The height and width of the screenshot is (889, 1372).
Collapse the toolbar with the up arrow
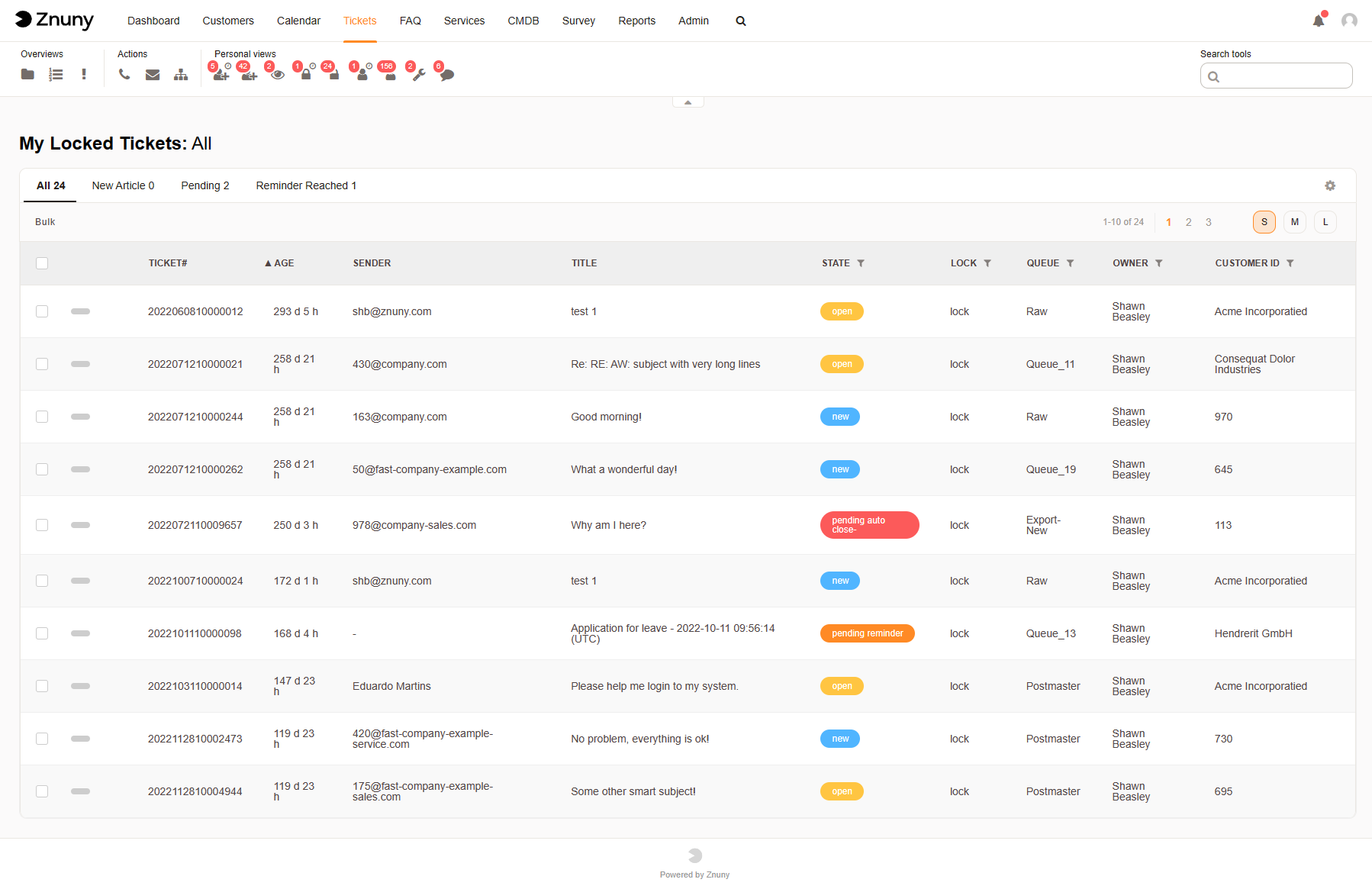[x=688, y=102]
